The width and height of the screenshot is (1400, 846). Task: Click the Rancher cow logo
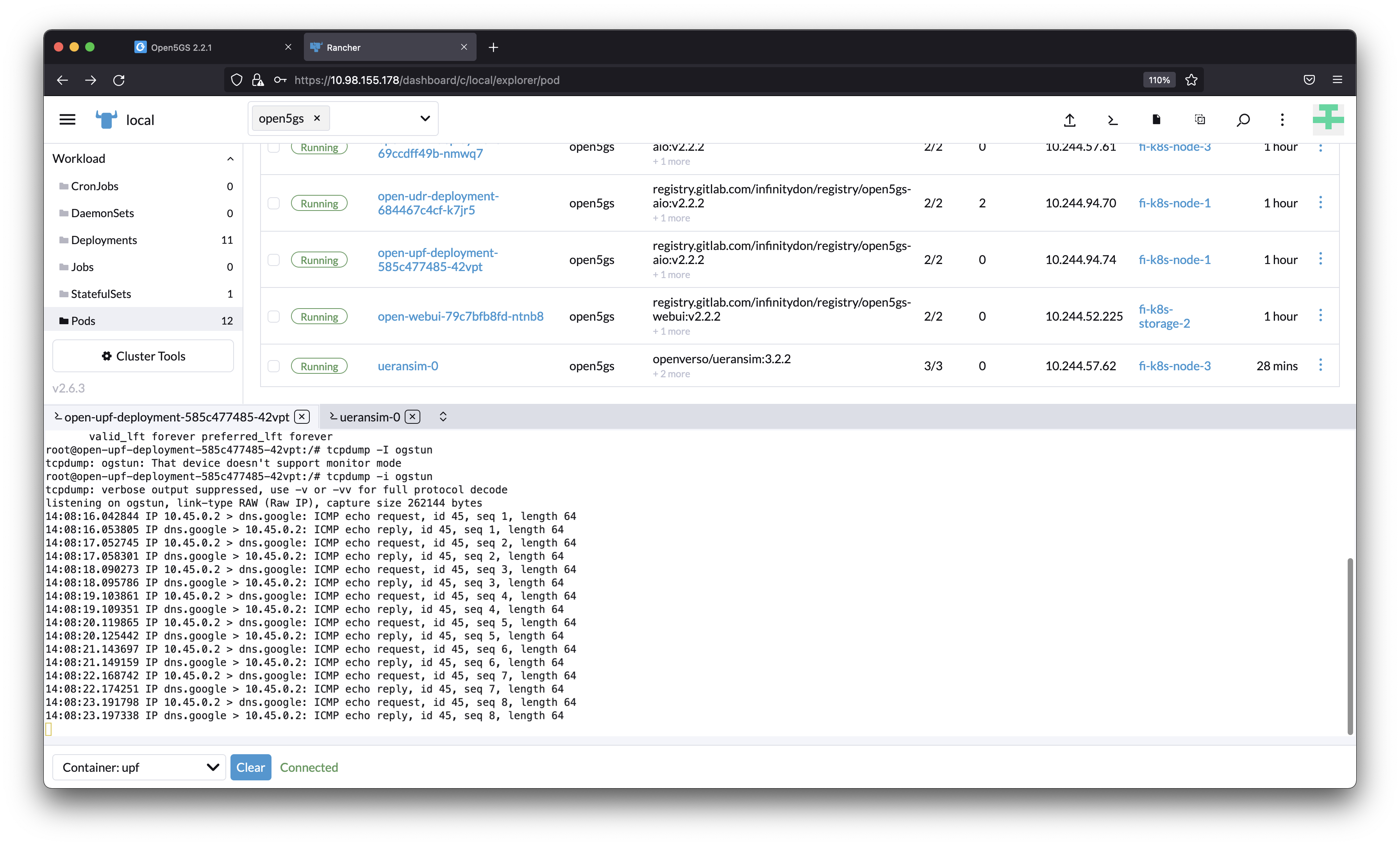click(106, 120)
